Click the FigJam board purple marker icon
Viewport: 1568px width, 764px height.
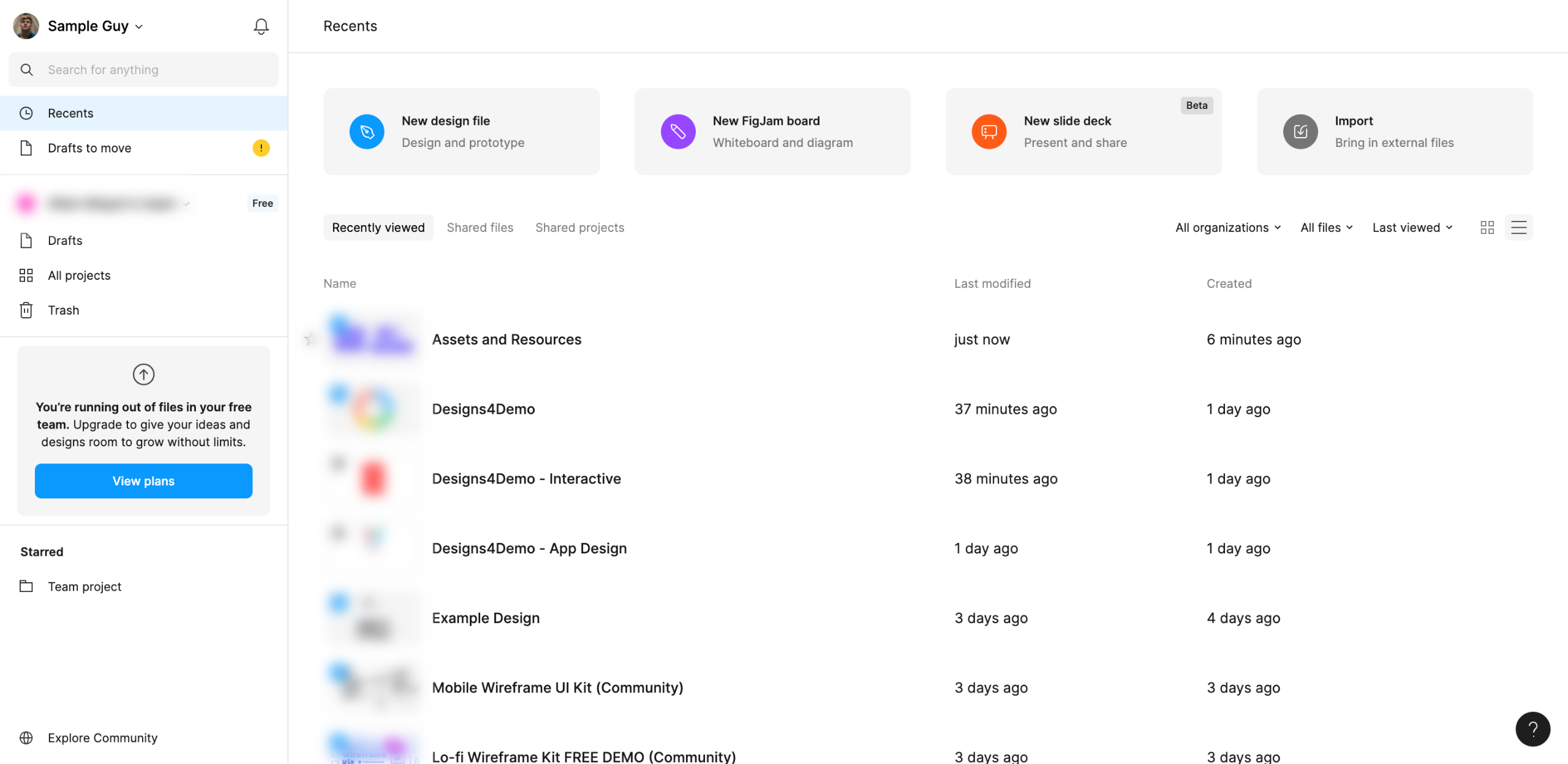click(x=678, y=132)
